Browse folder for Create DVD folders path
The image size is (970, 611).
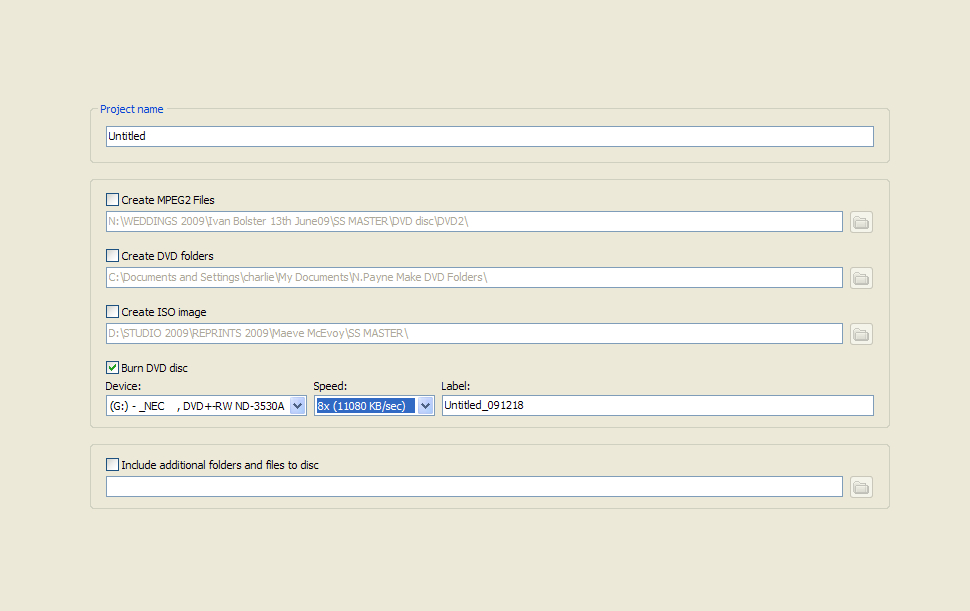tap(861, 278)
